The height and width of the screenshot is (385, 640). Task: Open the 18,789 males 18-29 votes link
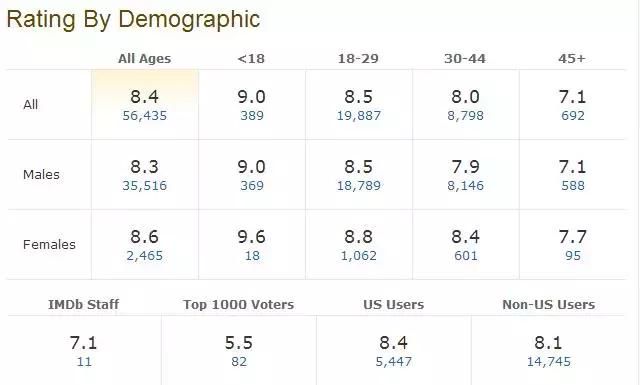(x=358, y=186)
